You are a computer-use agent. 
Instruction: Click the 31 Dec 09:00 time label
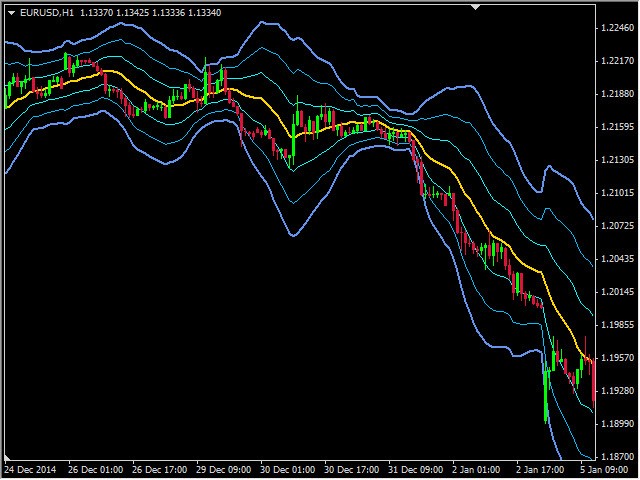pos(418,468)
